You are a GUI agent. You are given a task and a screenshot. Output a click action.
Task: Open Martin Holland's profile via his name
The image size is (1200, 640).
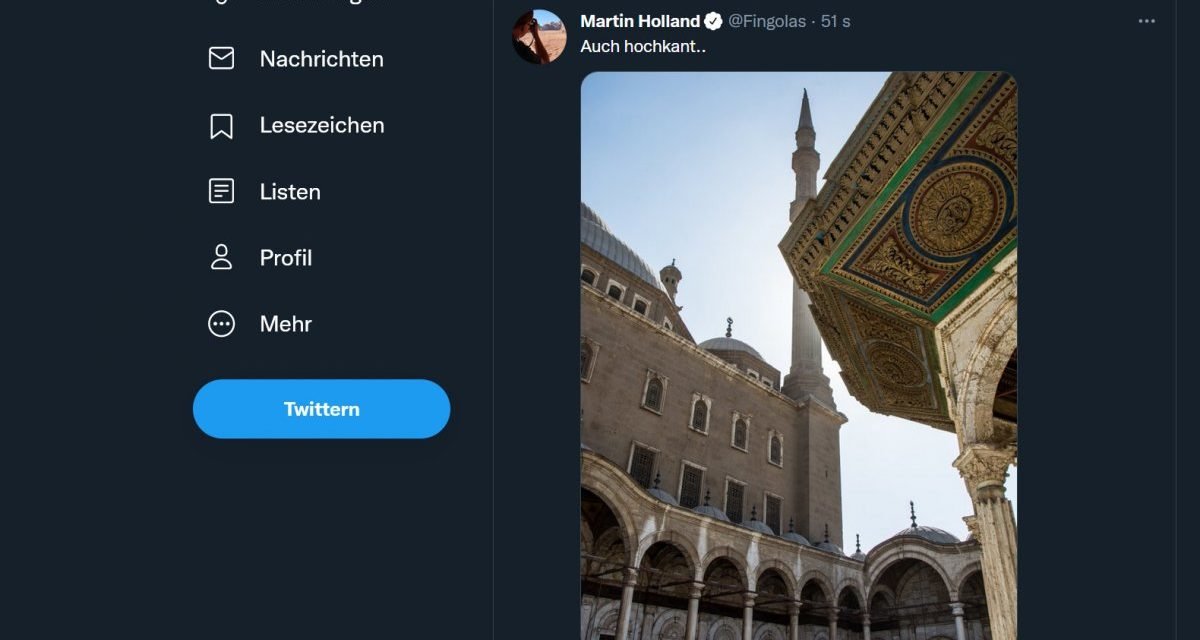coord(640,20)
